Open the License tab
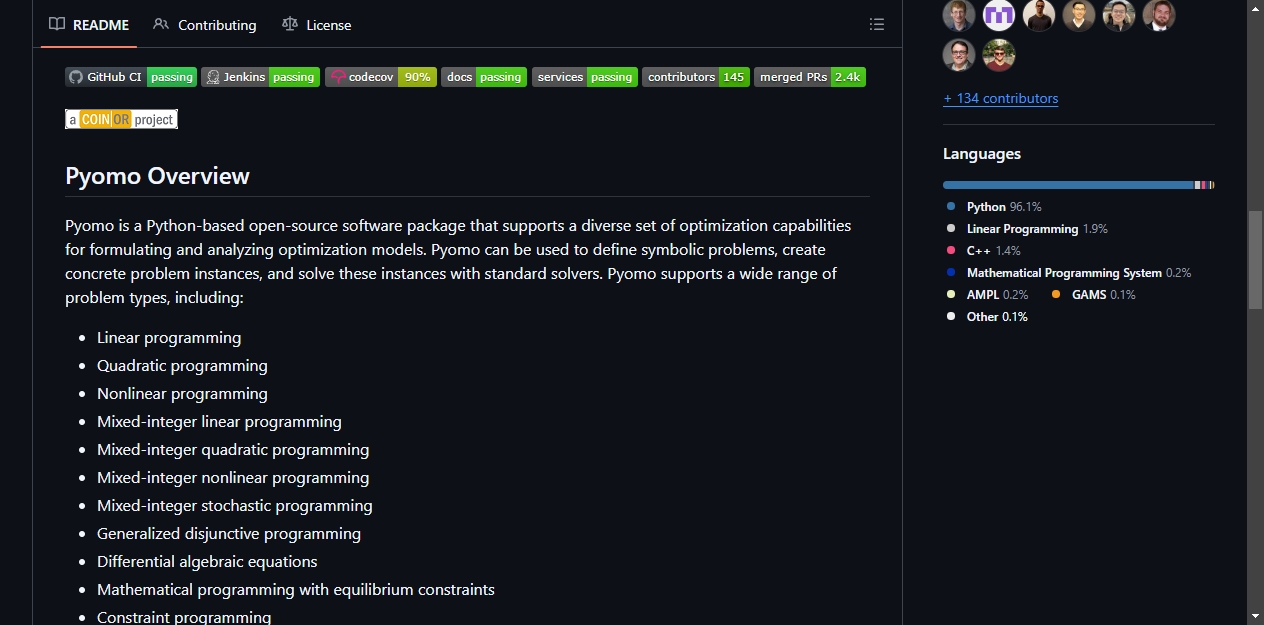Screen dimensions: 1264x625 316,25
